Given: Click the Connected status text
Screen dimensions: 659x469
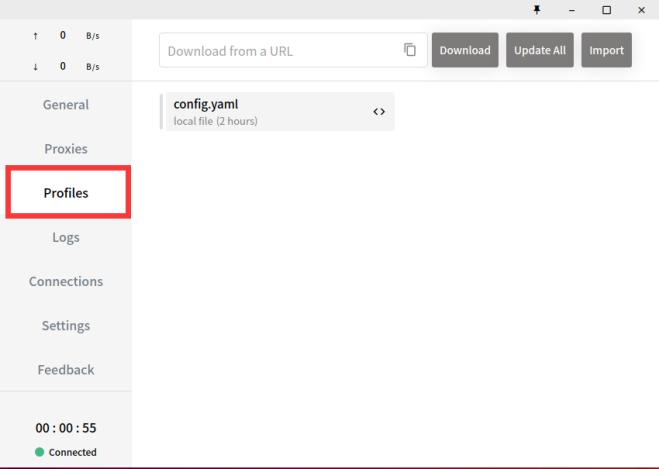Looking at the screenshot, I should [x=73, y=452].
